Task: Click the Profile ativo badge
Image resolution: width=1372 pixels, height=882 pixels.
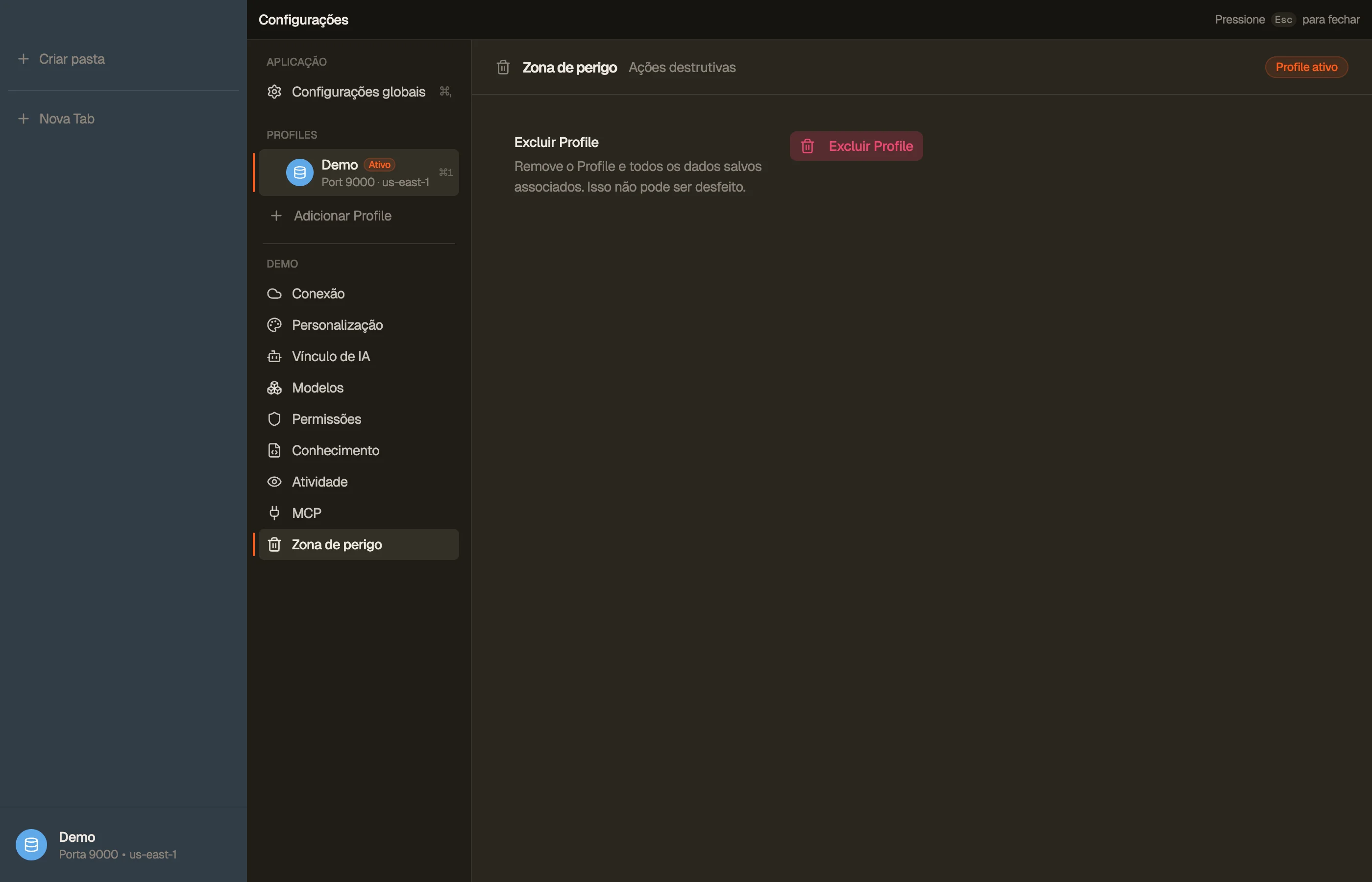Action: pos(1306,67)
